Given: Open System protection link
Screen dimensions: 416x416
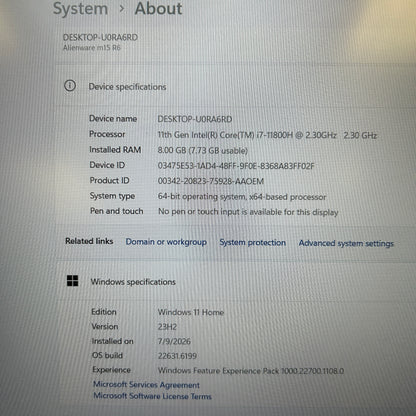Looking at the screenshot, I should click(252, 242).
